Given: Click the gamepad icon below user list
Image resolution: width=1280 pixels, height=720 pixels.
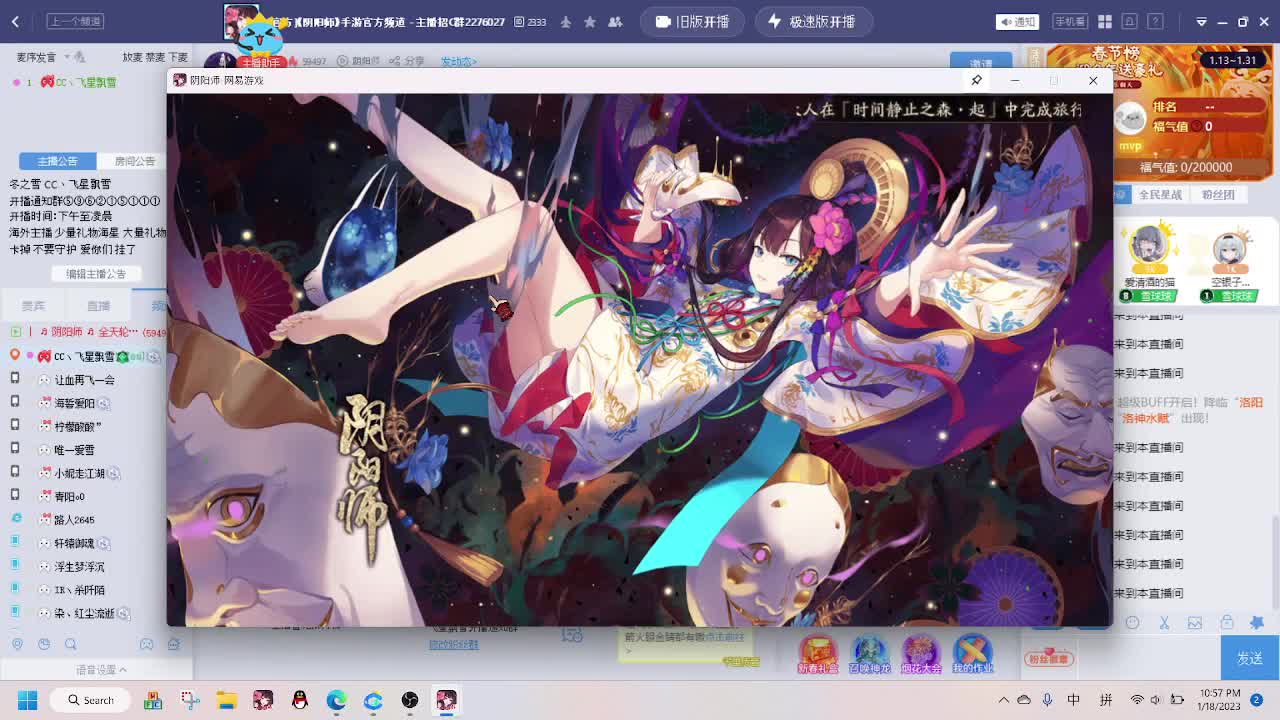Looking at the screenshot, I should tap(147, 645).
